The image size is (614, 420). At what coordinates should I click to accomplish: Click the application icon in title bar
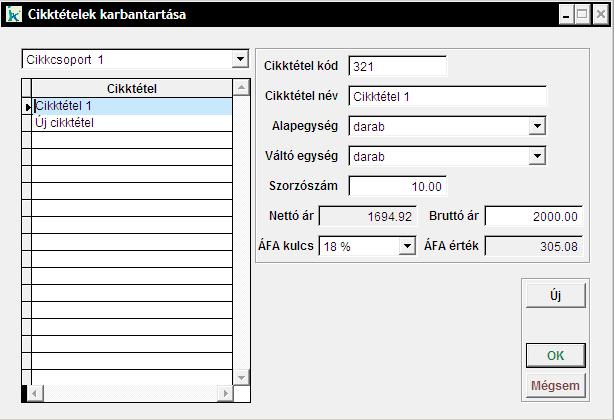coord(13,15)
